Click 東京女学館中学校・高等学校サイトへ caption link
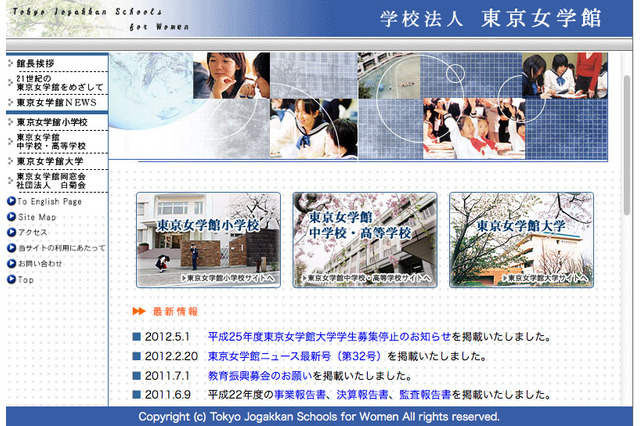Viewport: 640px width, 426px height. pos(366,278)
